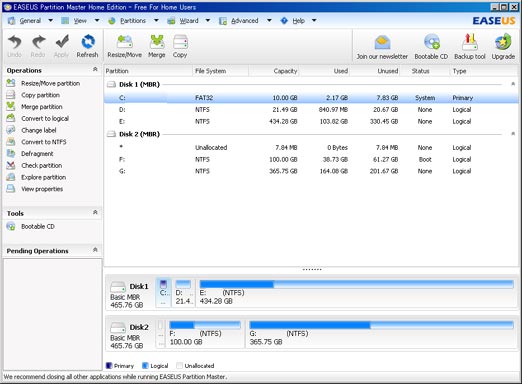Screen dimensions: 522x384
Task: Click dropdown arrow next to View
Action: [97, 21]
